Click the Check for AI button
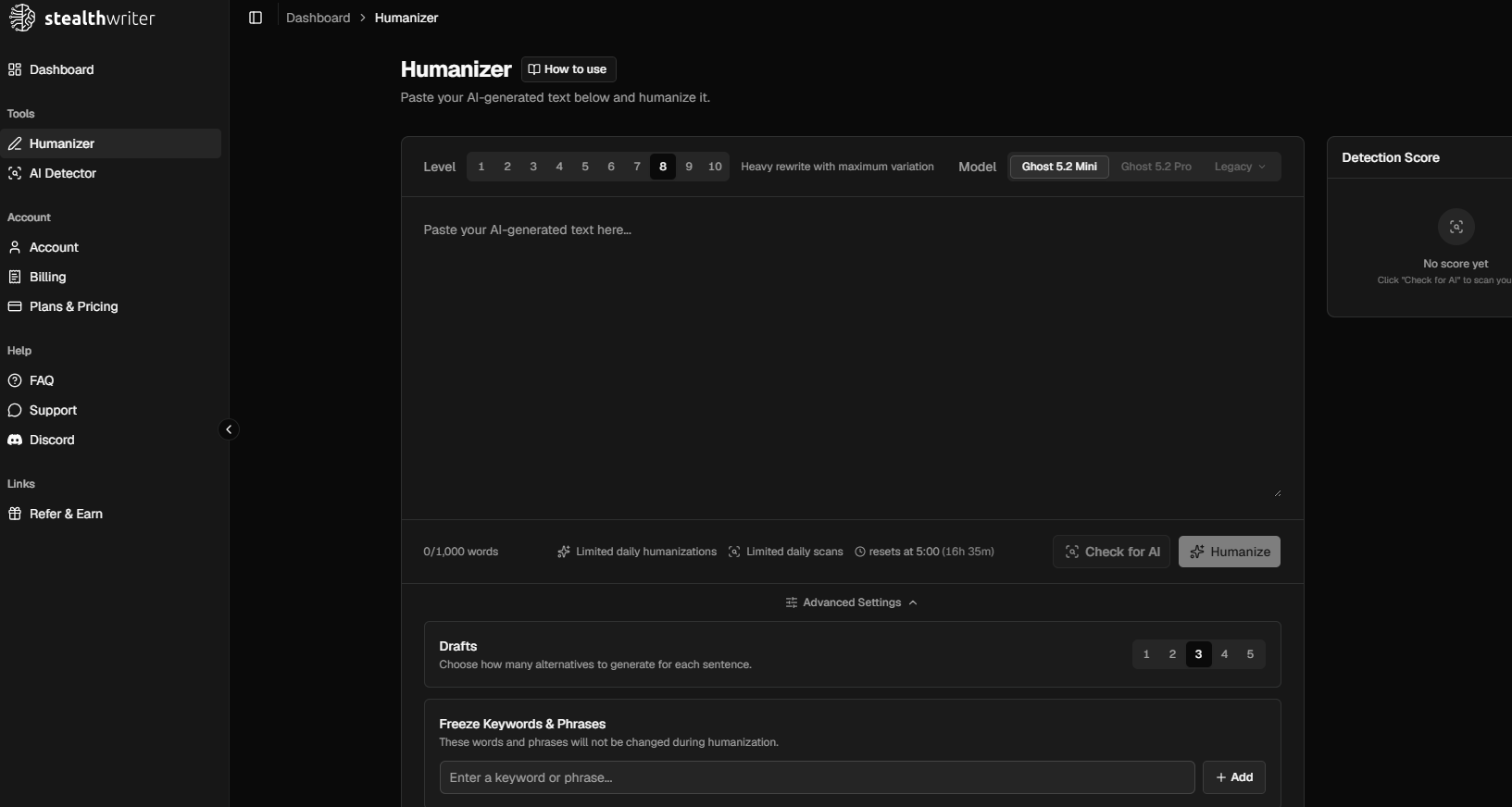Screen dimensions: 1512x807 [1112, 552]
